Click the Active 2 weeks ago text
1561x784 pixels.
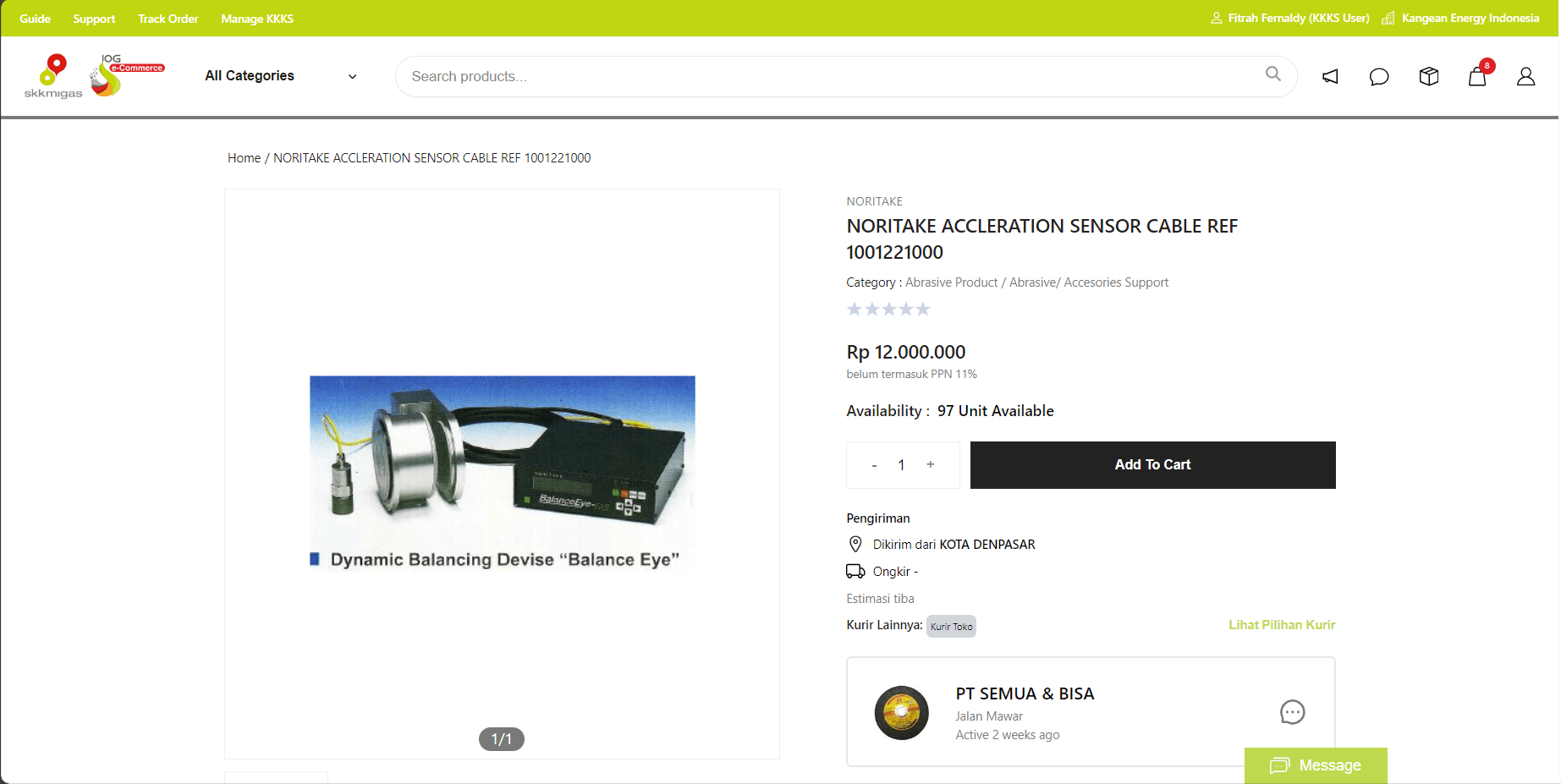click(1008, 735)
